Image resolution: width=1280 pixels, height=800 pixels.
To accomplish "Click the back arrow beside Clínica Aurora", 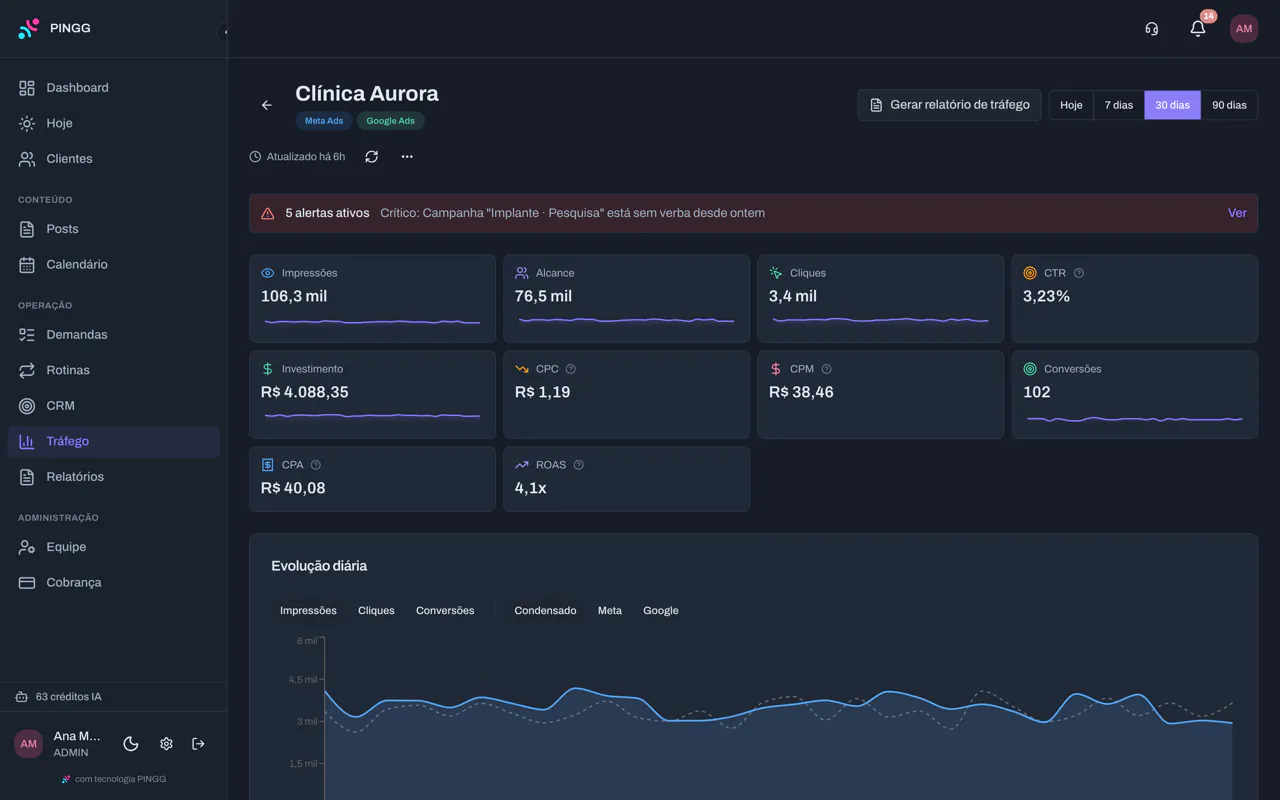I will pyautogui.click(x=266, y=105).
